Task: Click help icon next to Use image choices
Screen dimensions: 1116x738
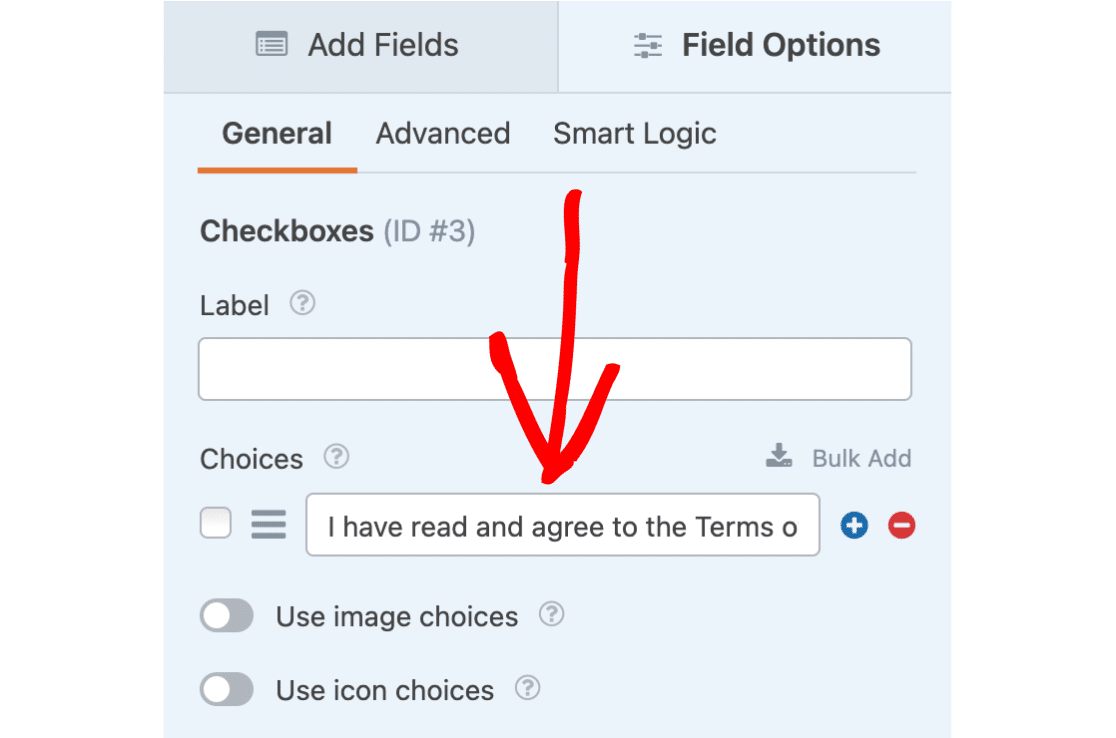Action: click(551, 615)
